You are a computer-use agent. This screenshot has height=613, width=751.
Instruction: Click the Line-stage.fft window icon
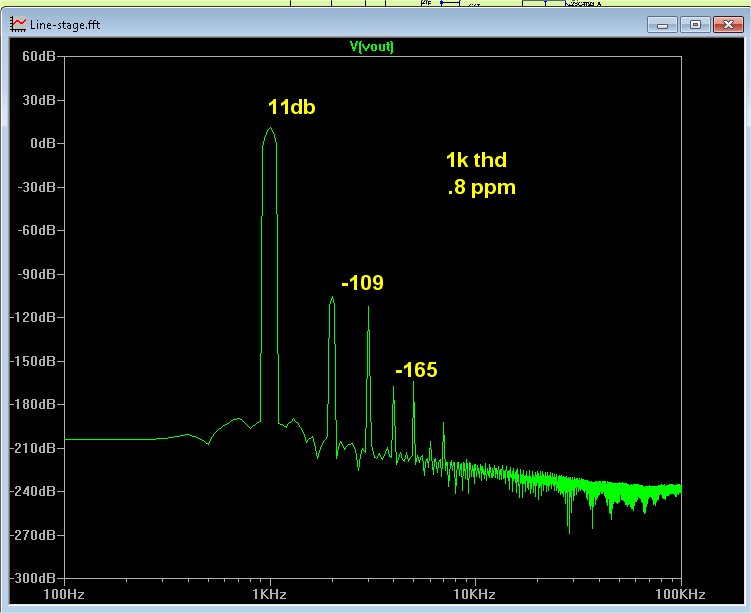[18, 24]
